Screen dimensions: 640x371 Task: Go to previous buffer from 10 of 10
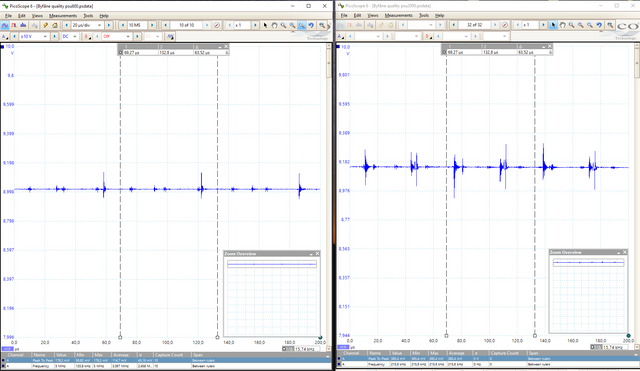[x=165, y=25]
